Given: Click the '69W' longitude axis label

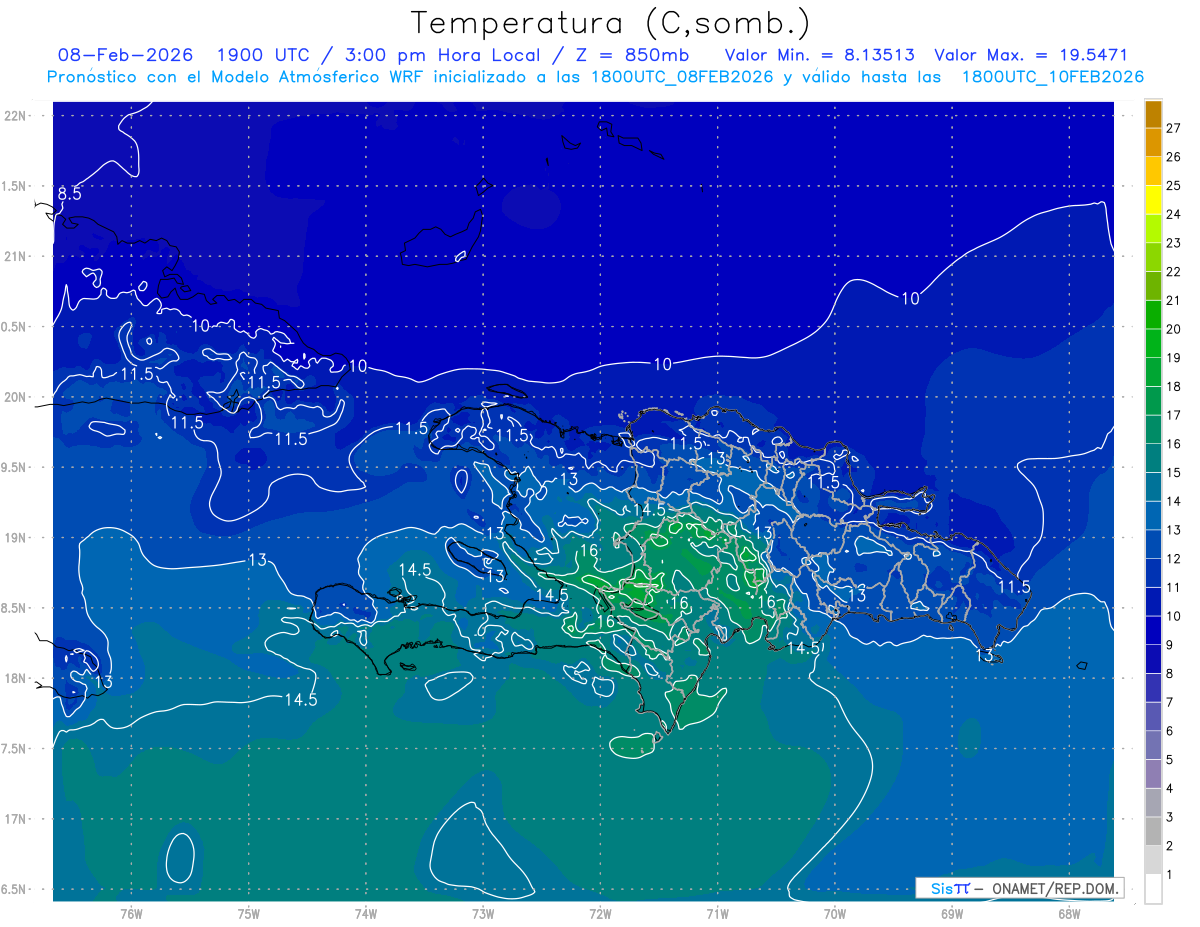Looking at the screenshot, I should [x=952, y=914].
